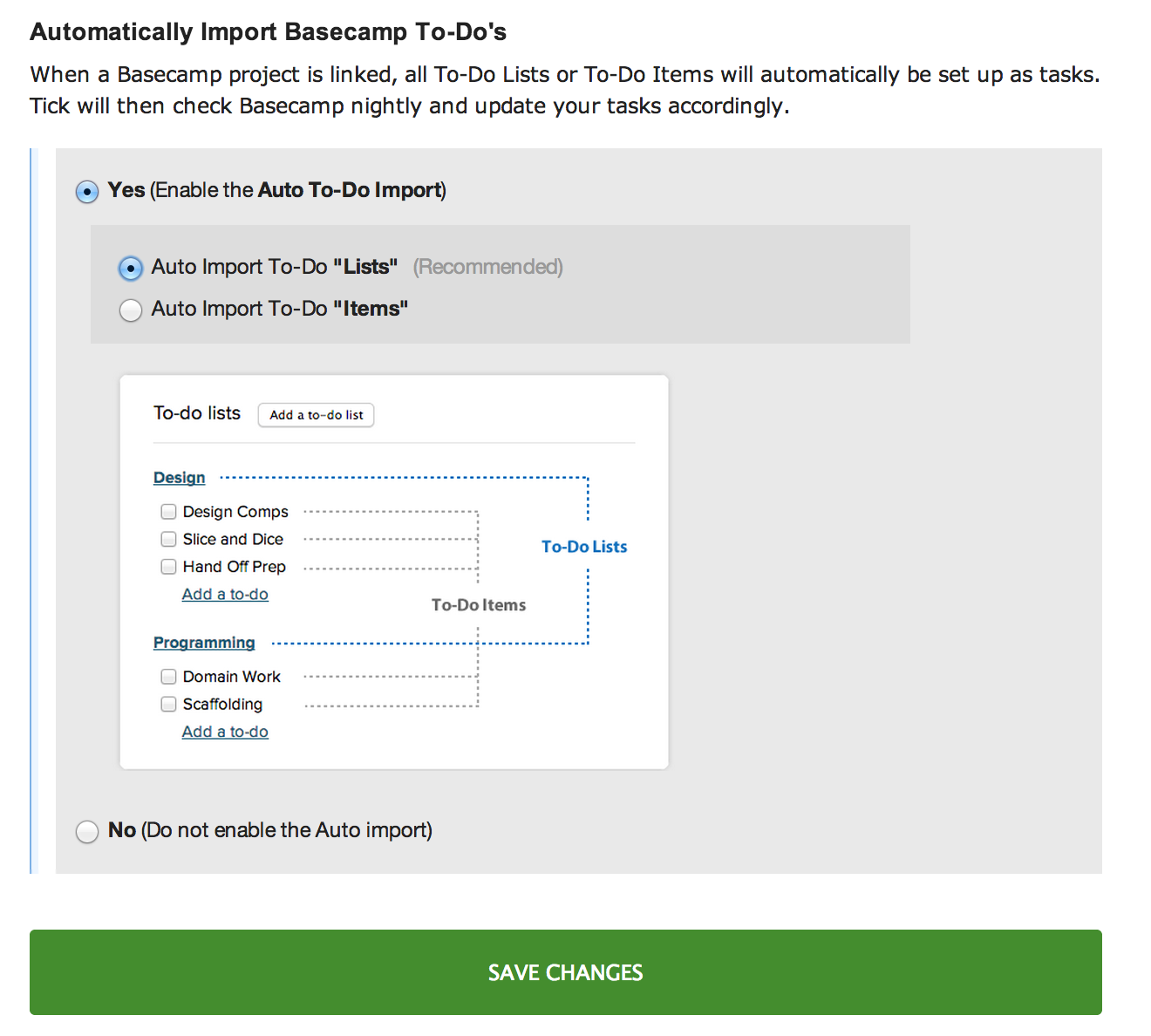The height and width of the screenshot is (1036, 1151).
Task: Click the To-Do Lists label
Action: 584,546
